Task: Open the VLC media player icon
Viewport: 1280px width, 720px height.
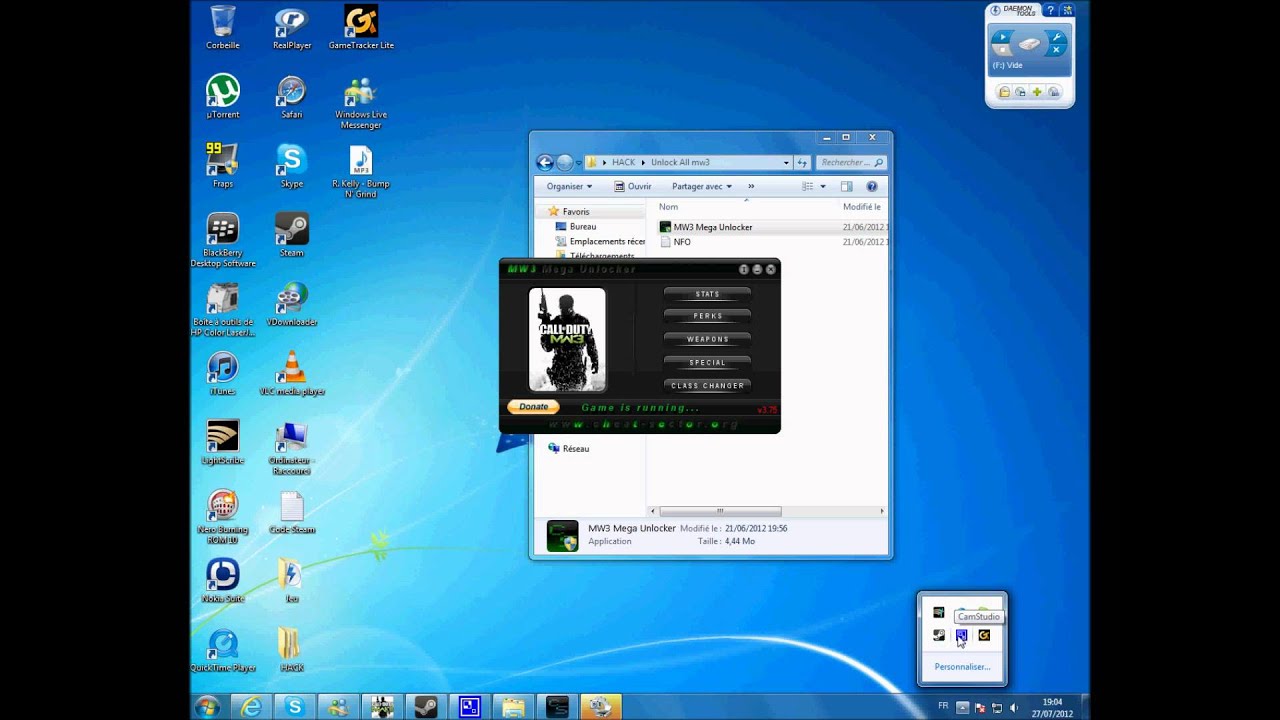Action: coord(291,374)
